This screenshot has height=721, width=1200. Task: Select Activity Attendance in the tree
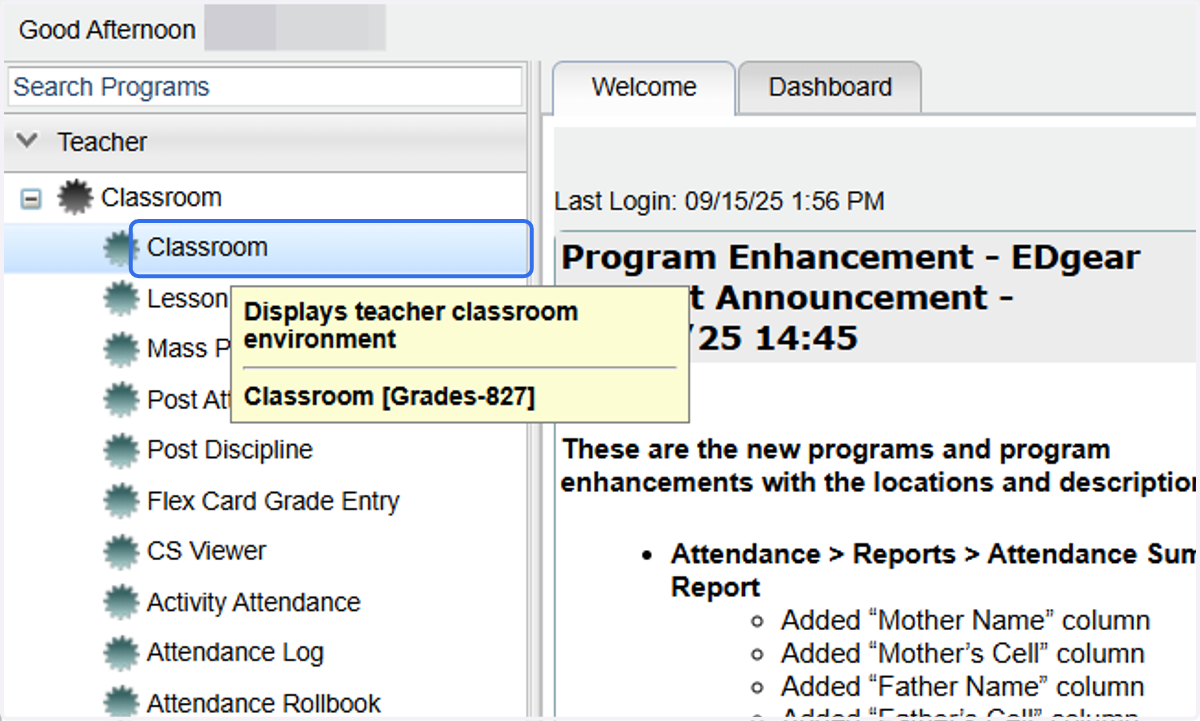pyautogui.click(x=254, y=603)
